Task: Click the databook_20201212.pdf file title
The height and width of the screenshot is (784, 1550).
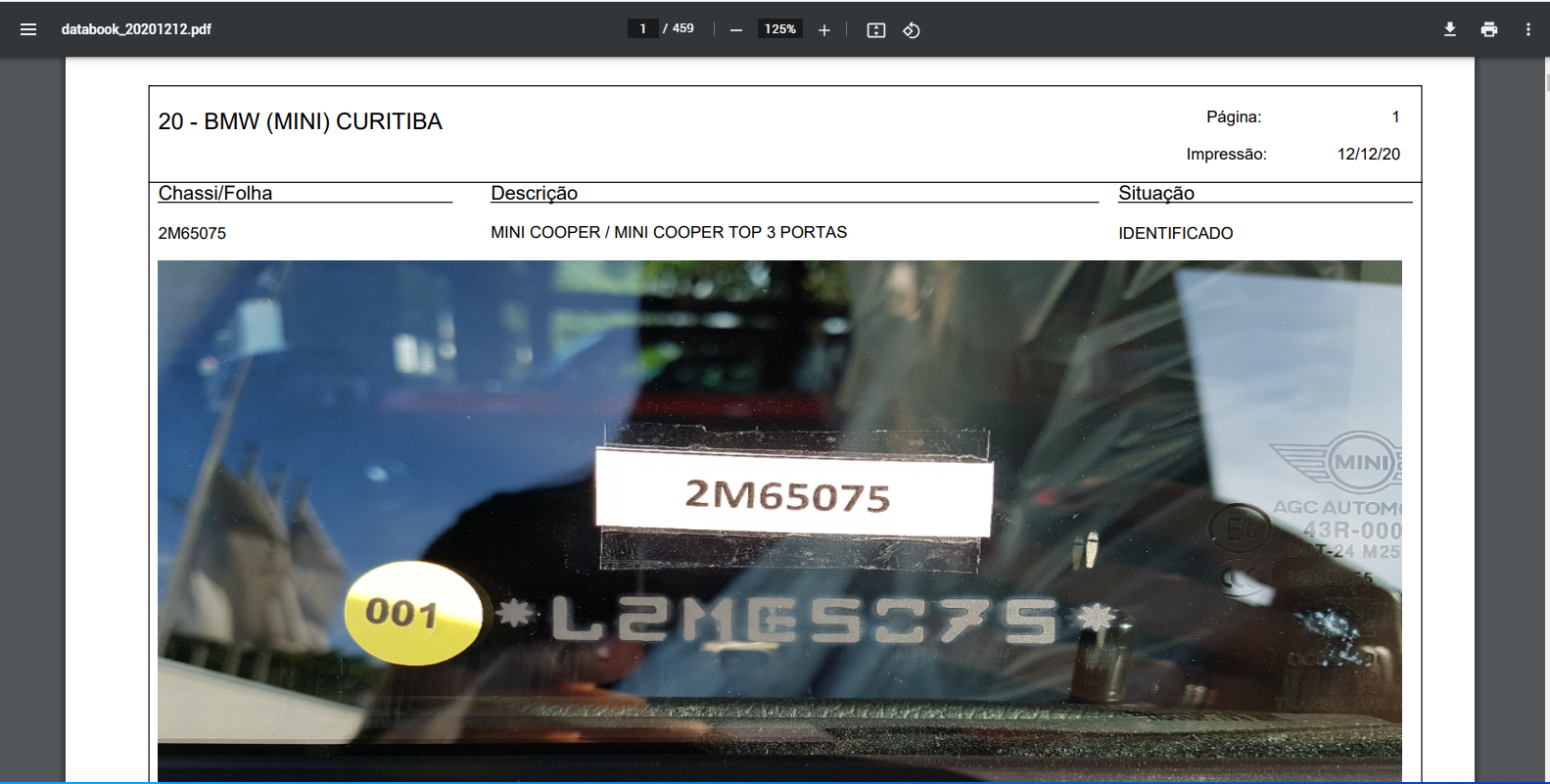Action: 136,29
